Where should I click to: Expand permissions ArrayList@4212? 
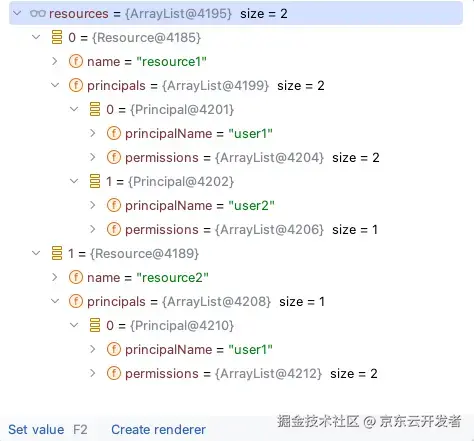point(93,373)
